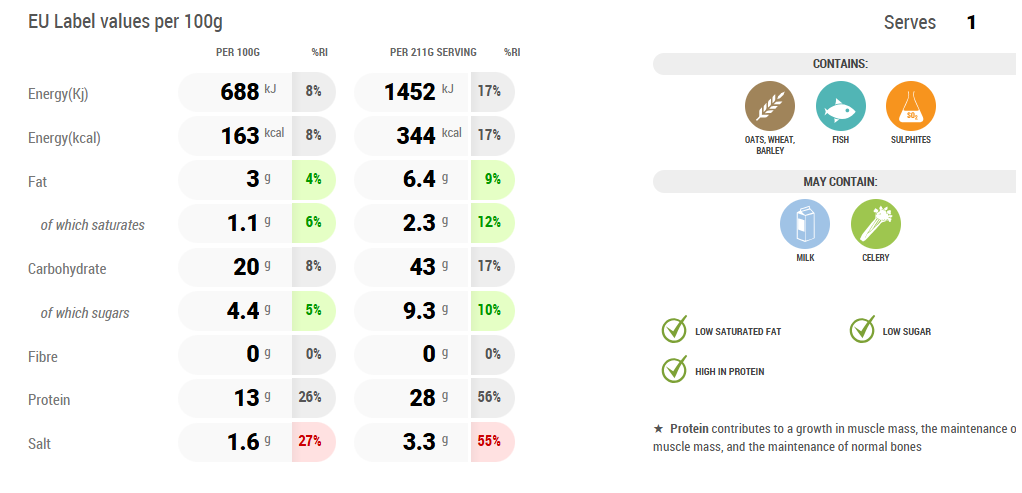Click the celery allergen icon
Image resolution: width=1022 pixels, height=493 pixels.
(x=876, y=224)
